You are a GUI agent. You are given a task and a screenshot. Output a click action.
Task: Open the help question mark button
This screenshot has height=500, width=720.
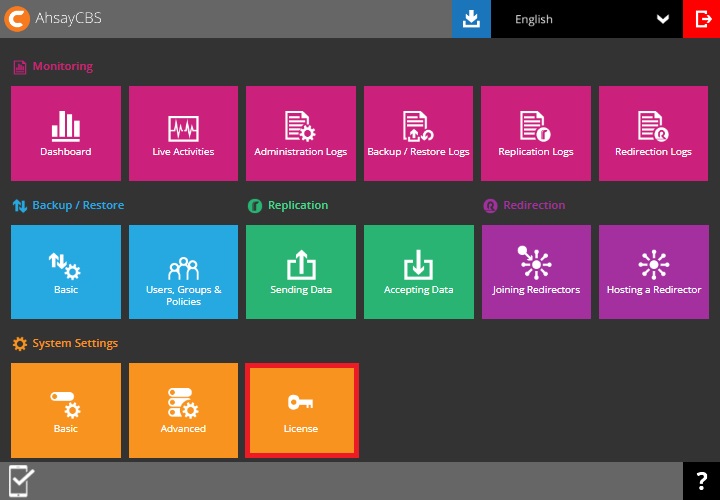point(701,481)
